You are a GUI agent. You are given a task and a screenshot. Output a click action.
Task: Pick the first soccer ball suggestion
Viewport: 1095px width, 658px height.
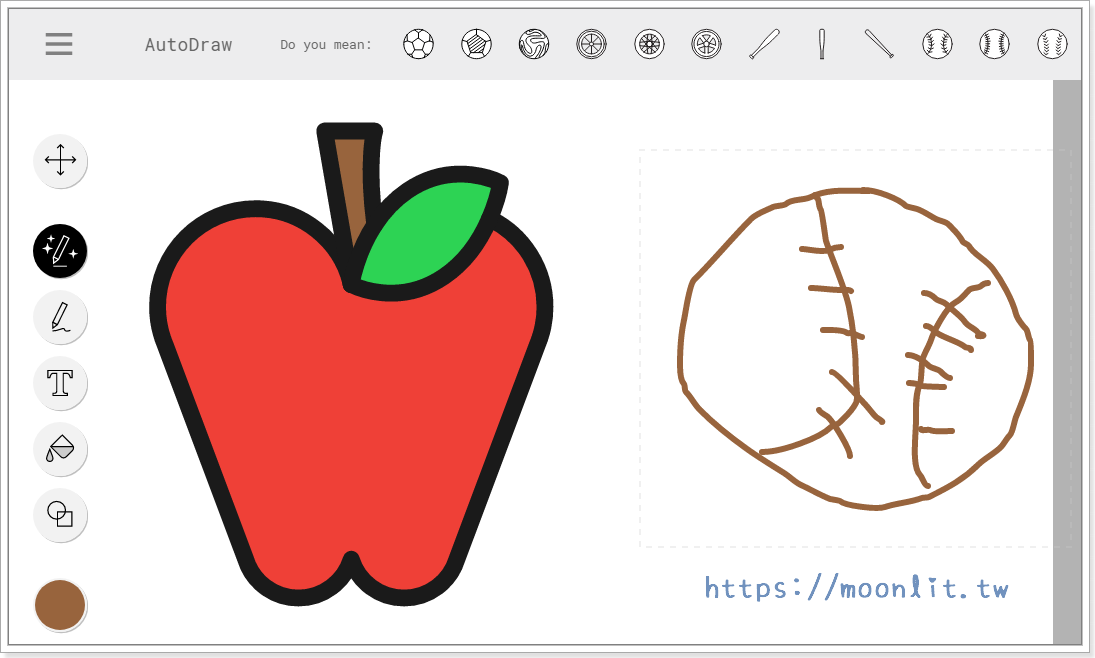coord(419,44)
